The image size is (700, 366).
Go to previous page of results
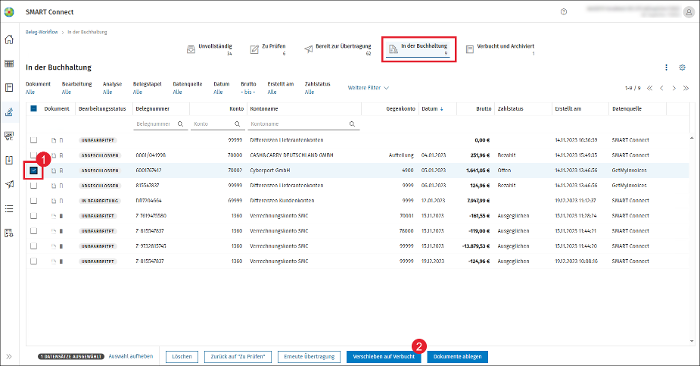click(x=662, y=88)
